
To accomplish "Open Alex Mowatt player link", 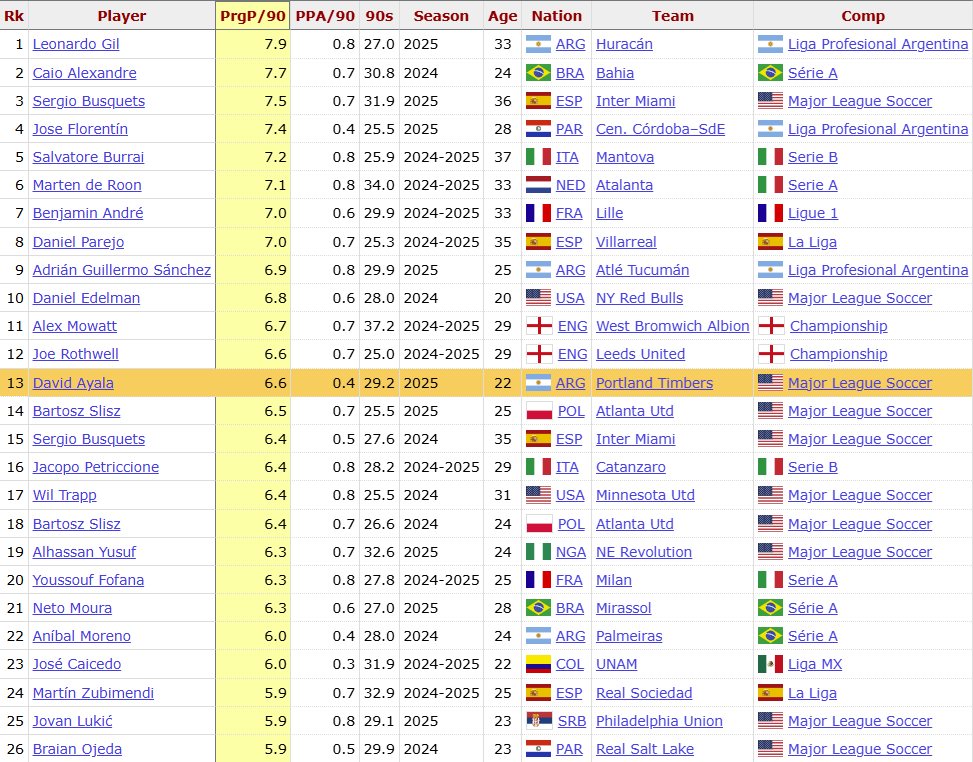I will (74, 326).
